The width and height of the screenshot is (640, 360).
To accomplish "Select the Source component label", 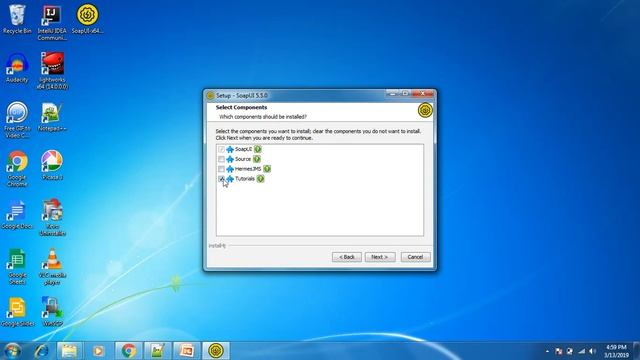I will point(243,159).
